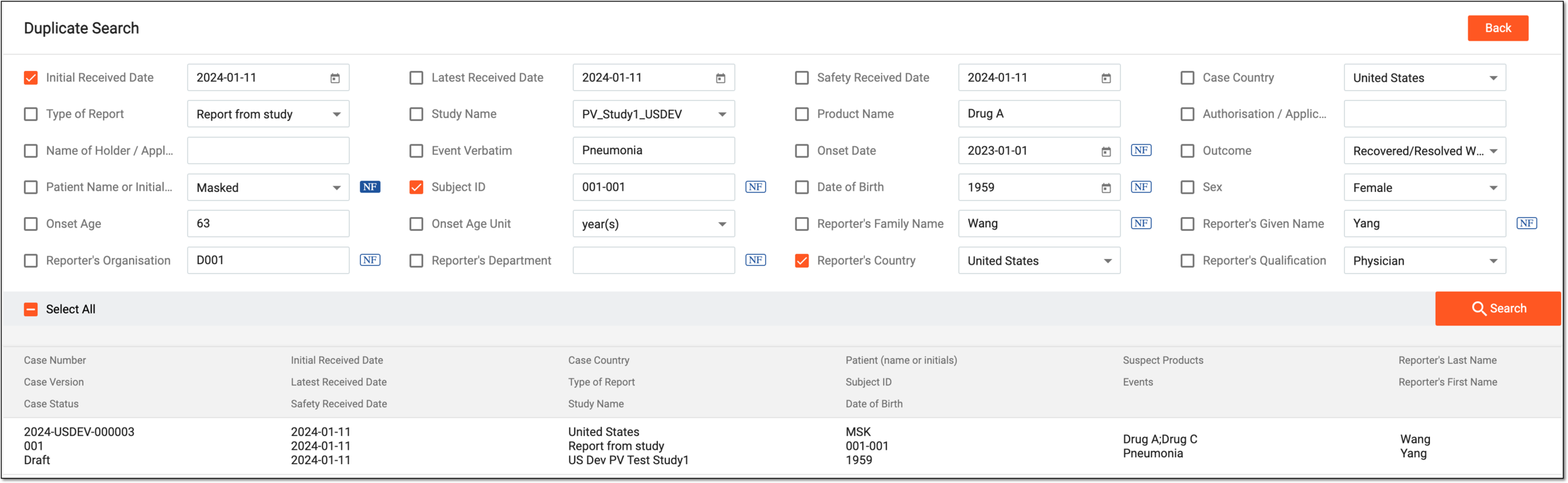This screenshot has width=1568, height=483.
Task: Toggle NF flag beside Reporter's Organisation
Action: pos(370,260)
